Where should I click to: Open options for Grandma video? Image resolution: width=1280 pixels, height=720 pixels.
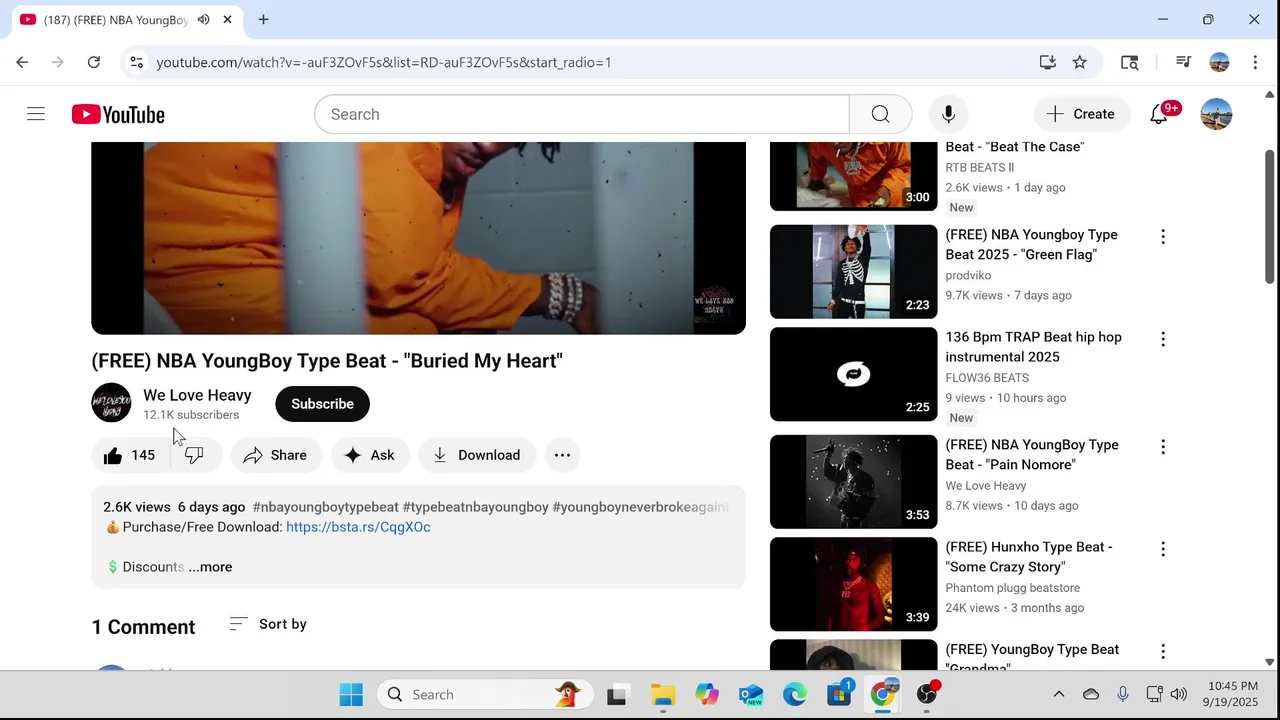(x=1162, y=652)
